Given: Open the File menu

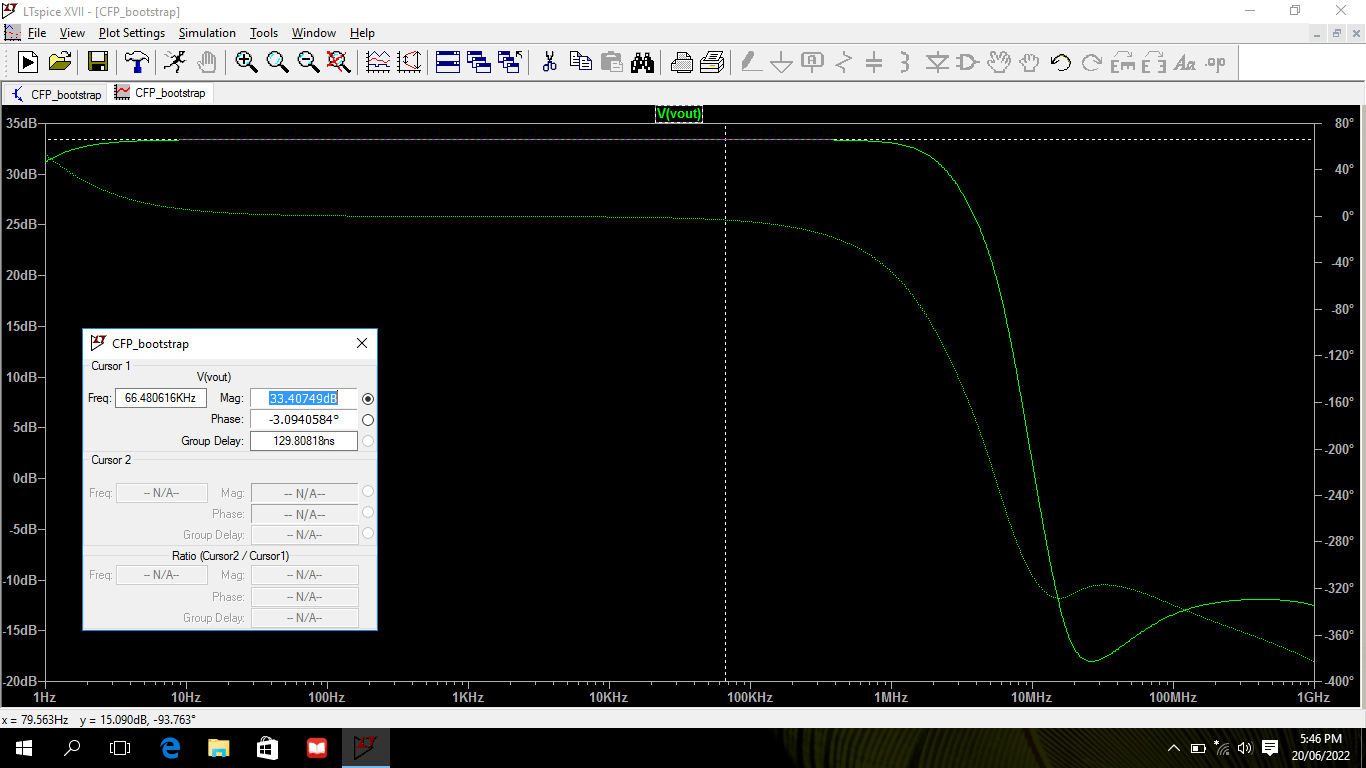Looking at the screenshot, I should point(37,33).
